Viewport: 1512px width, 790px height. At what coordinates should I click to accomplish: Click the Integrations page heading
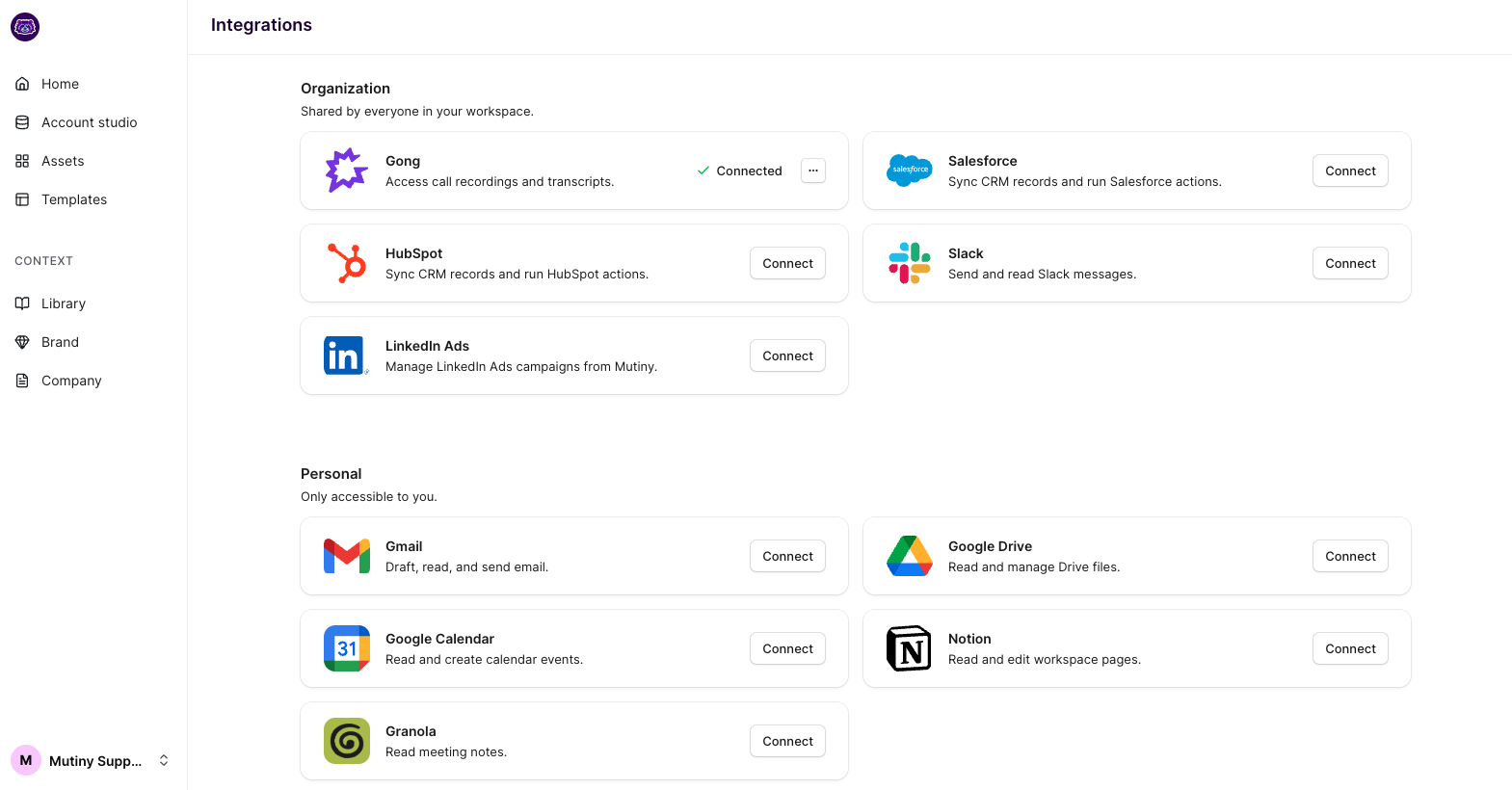[x=261, y=25]
